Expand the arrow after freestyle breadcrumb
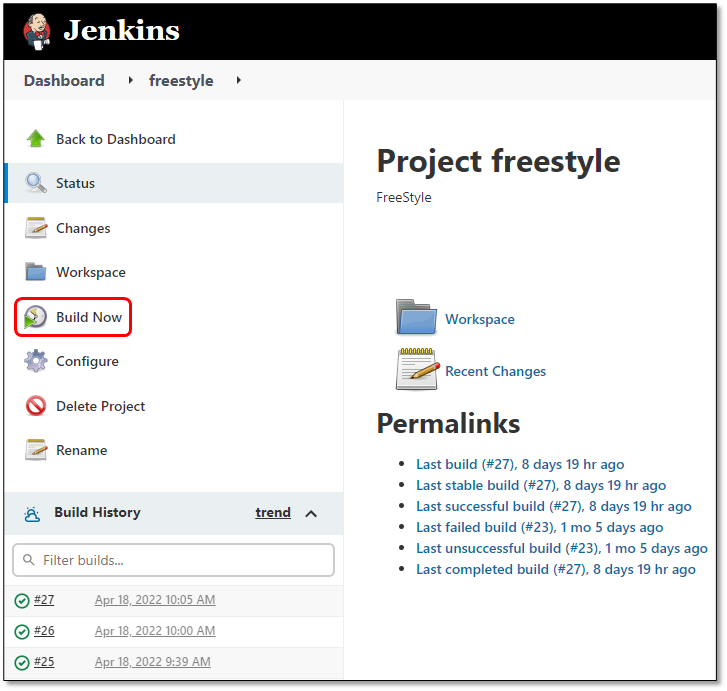 point(239,80)
